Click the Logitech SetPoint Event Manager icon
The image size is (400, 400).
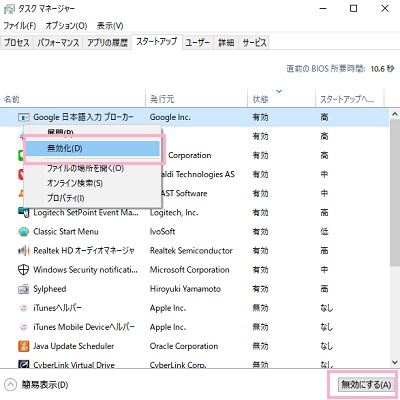[x=23, y=212]
